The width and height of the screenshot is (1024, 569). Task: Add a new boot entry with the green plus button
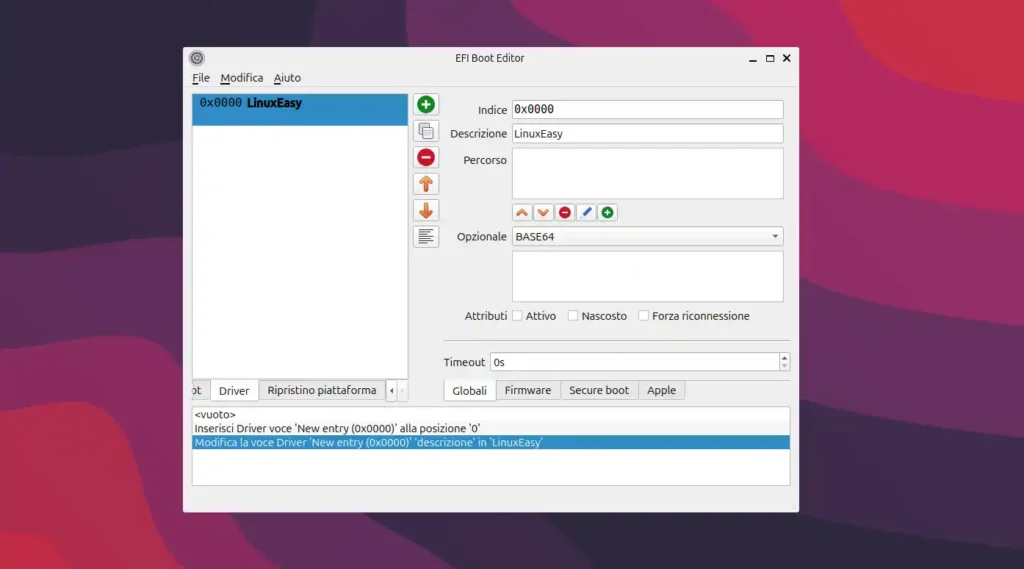pos(426,105)
